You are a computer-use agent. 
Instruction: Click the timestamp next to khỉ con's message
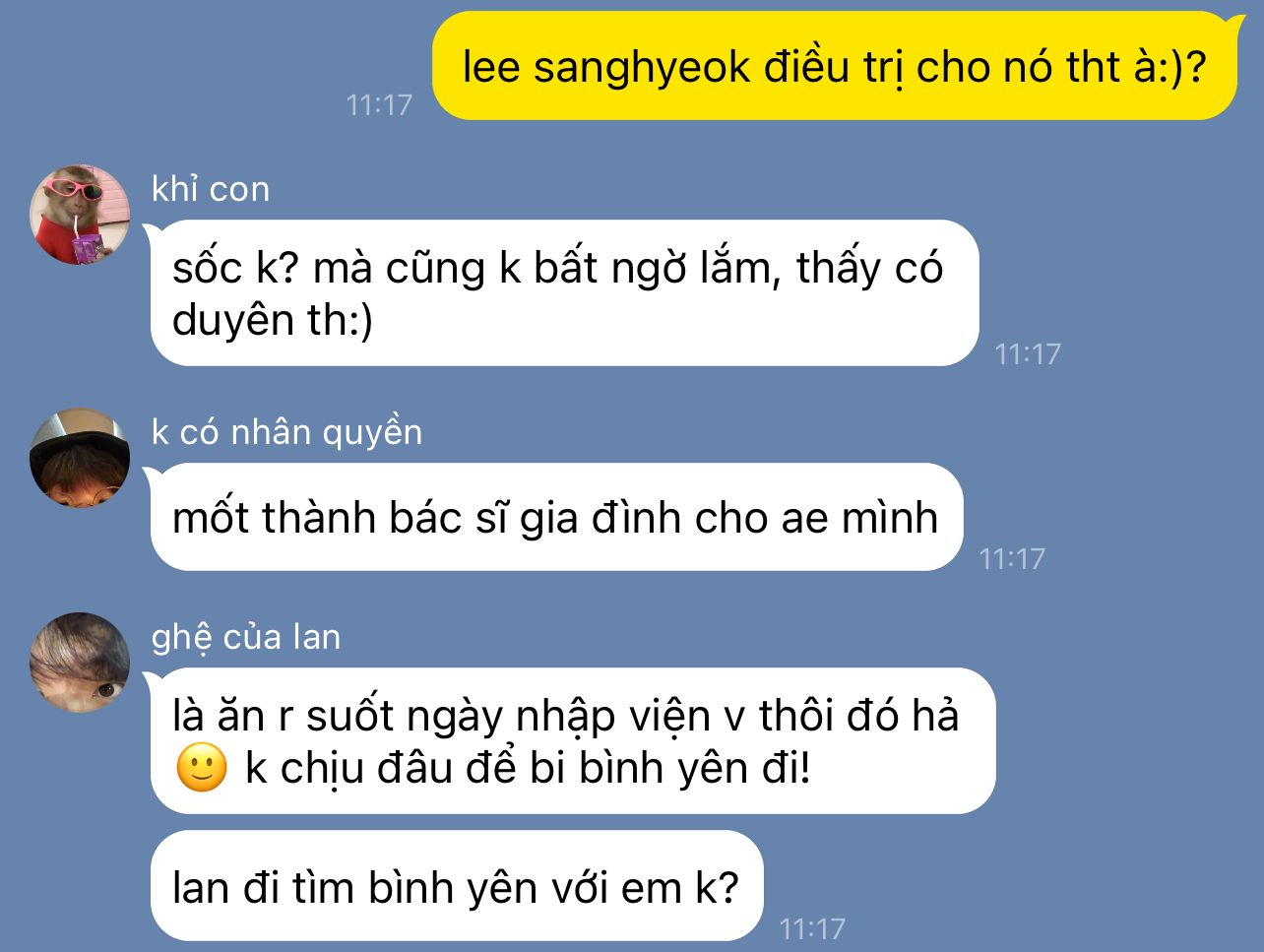pyautogui.click(x=1028, y=353)
